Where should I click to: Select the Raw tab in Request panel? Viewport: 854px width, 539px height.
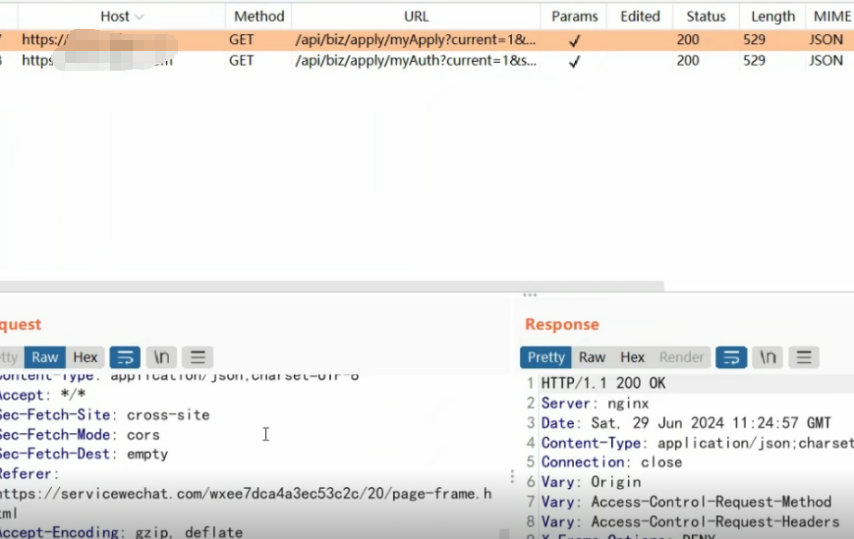45,357
